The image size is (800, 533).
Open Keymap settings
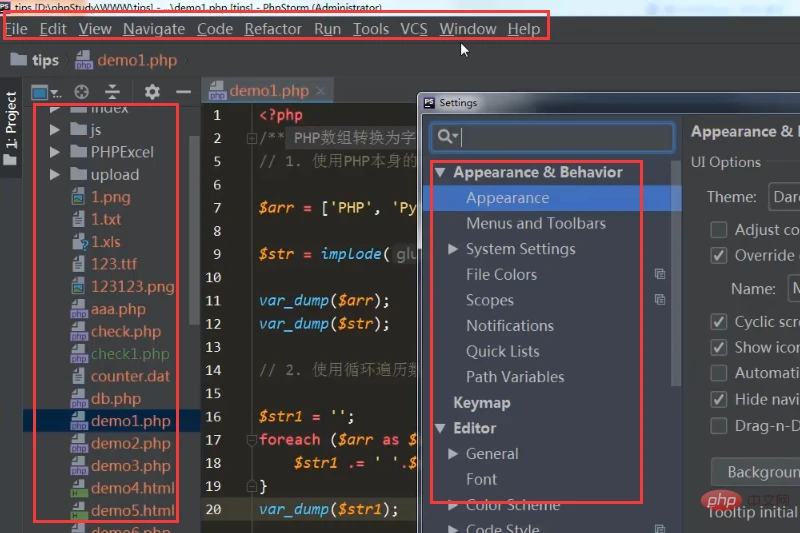click(482, 402)
